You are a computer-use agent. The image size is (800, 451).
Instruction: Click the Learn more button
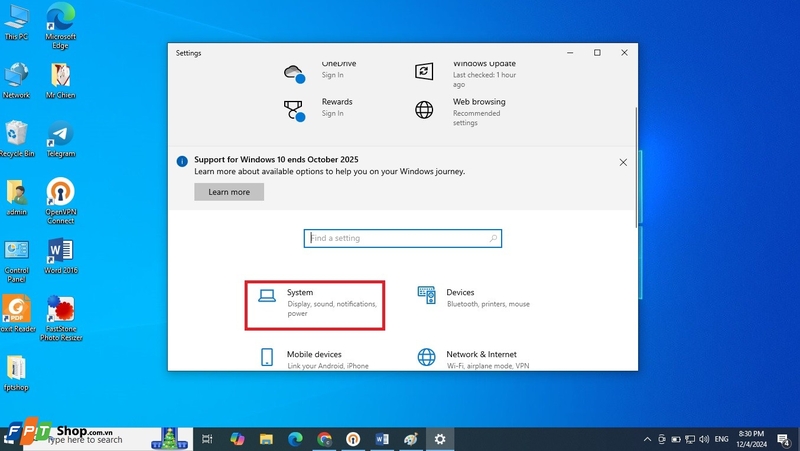(x=229, y=192)
